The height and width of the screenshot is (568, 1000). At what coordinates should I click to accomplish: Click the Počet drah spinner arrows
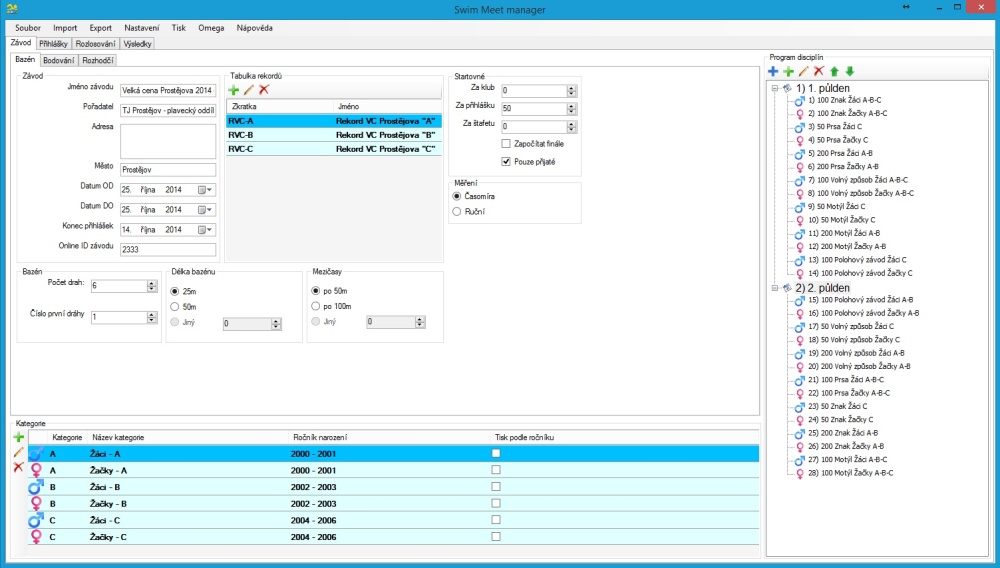click(x=152, y=286)
